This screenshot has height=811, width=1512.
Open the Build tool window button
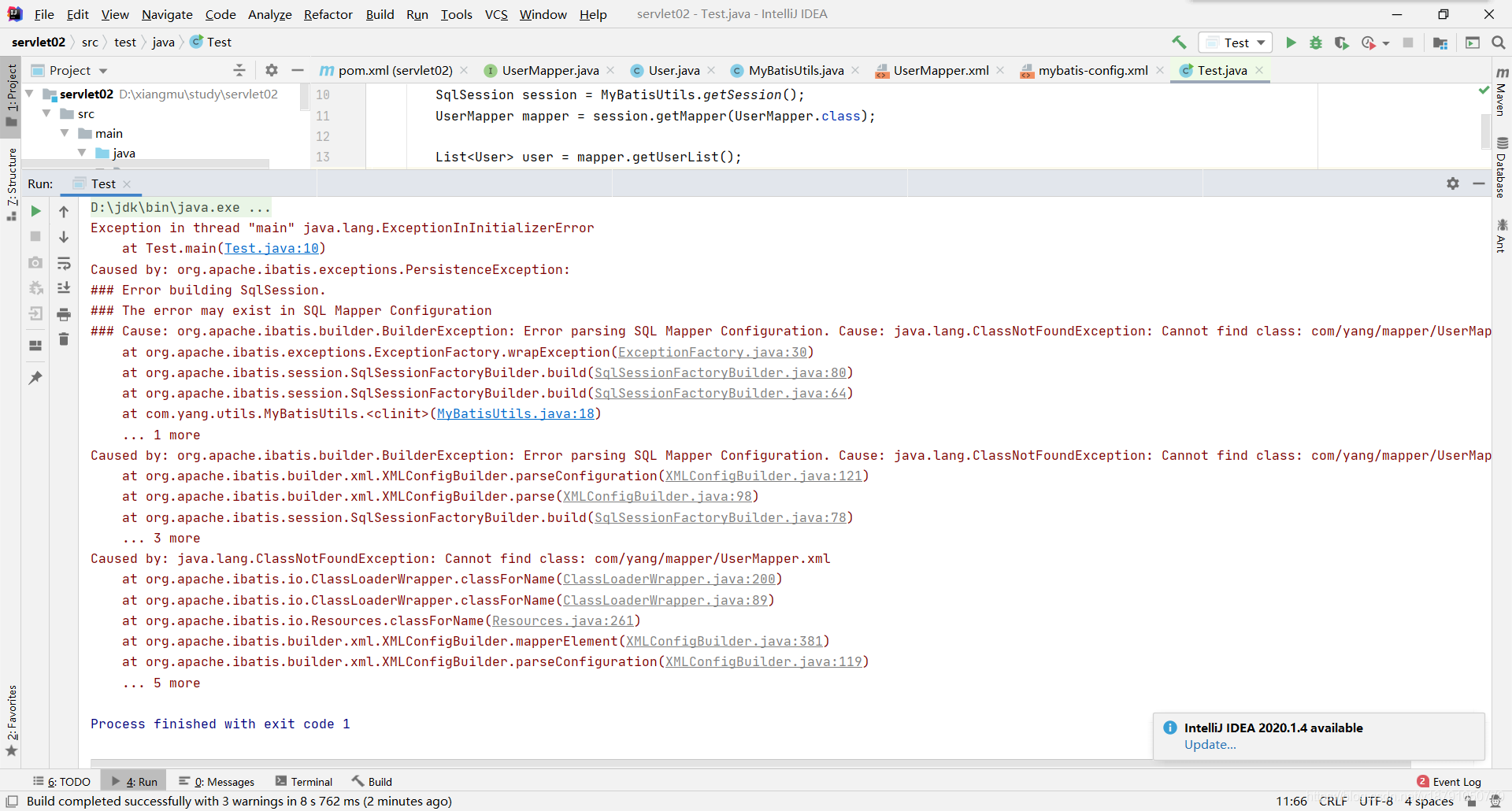coord(372,781)
